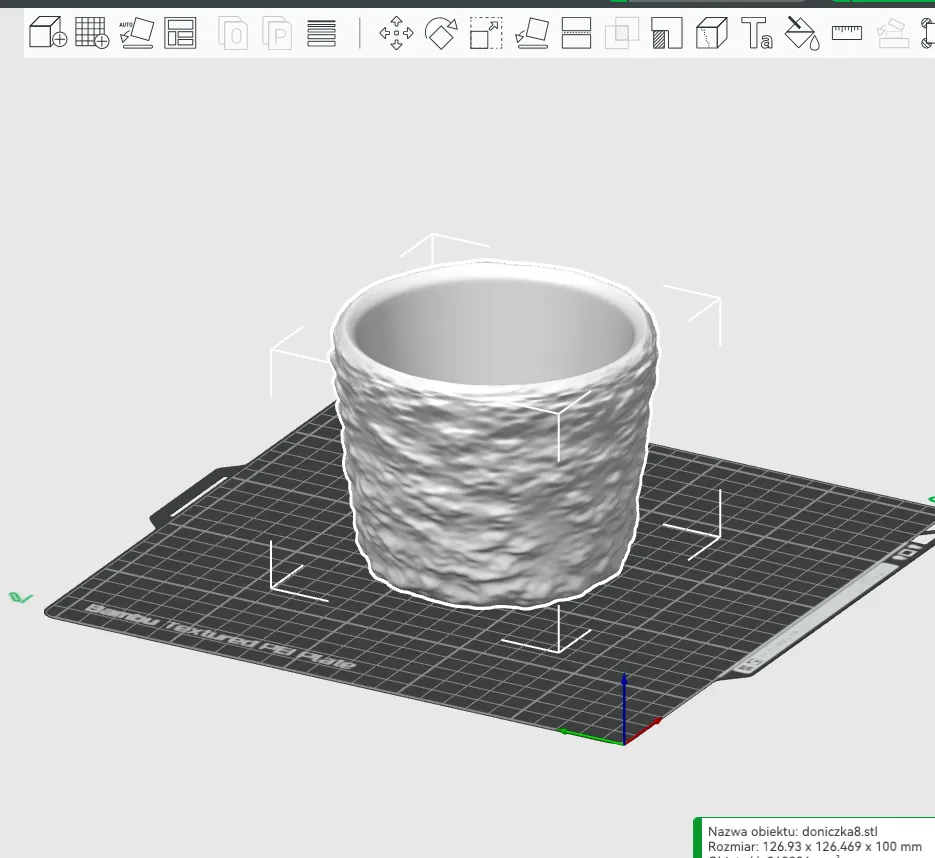Open the Seam painting tool
The width and height of the screenshot is (935, 858).
(711, 33)
